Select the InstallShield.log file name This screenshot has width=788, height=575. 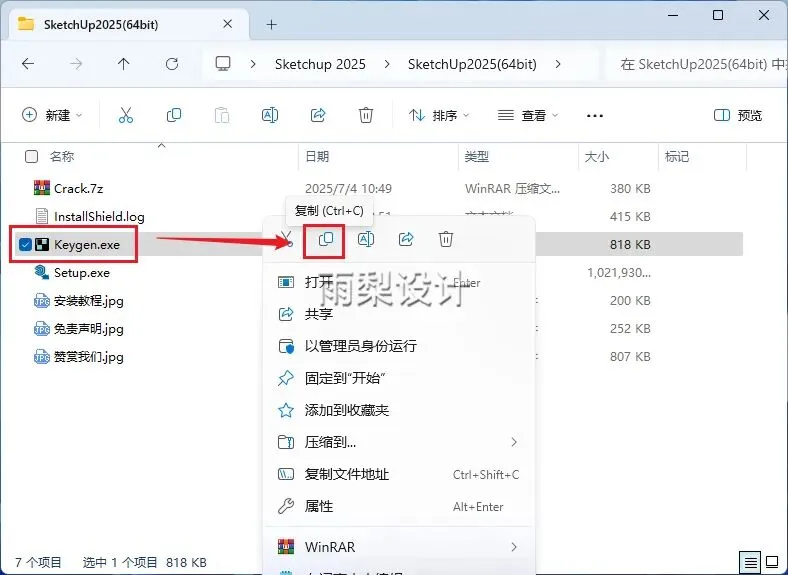click(x=99, y=217)
